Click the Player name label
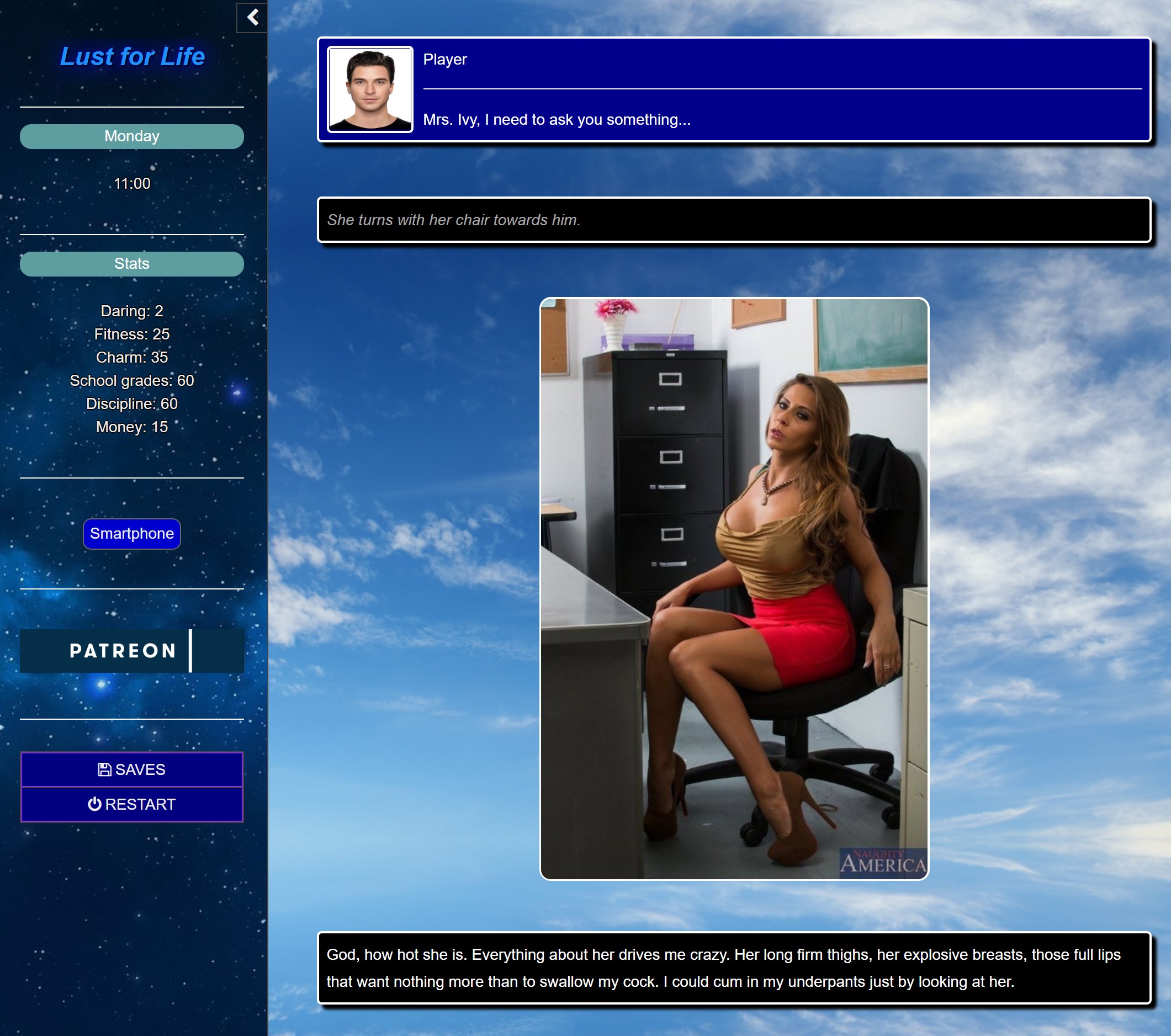The height and width of the screenshot is (1036, 1171). click(x=444, y=60)
